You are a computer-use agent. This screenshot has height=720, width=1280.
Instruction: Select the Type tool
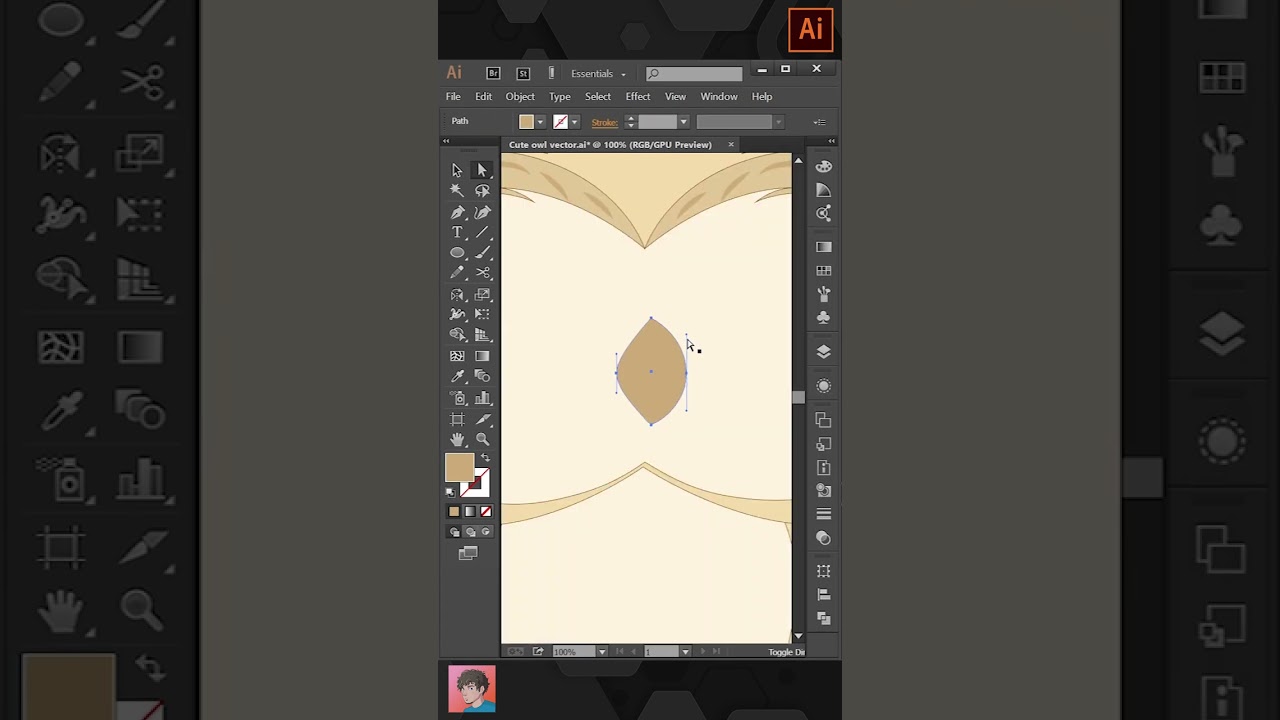(x=457, y=232)
